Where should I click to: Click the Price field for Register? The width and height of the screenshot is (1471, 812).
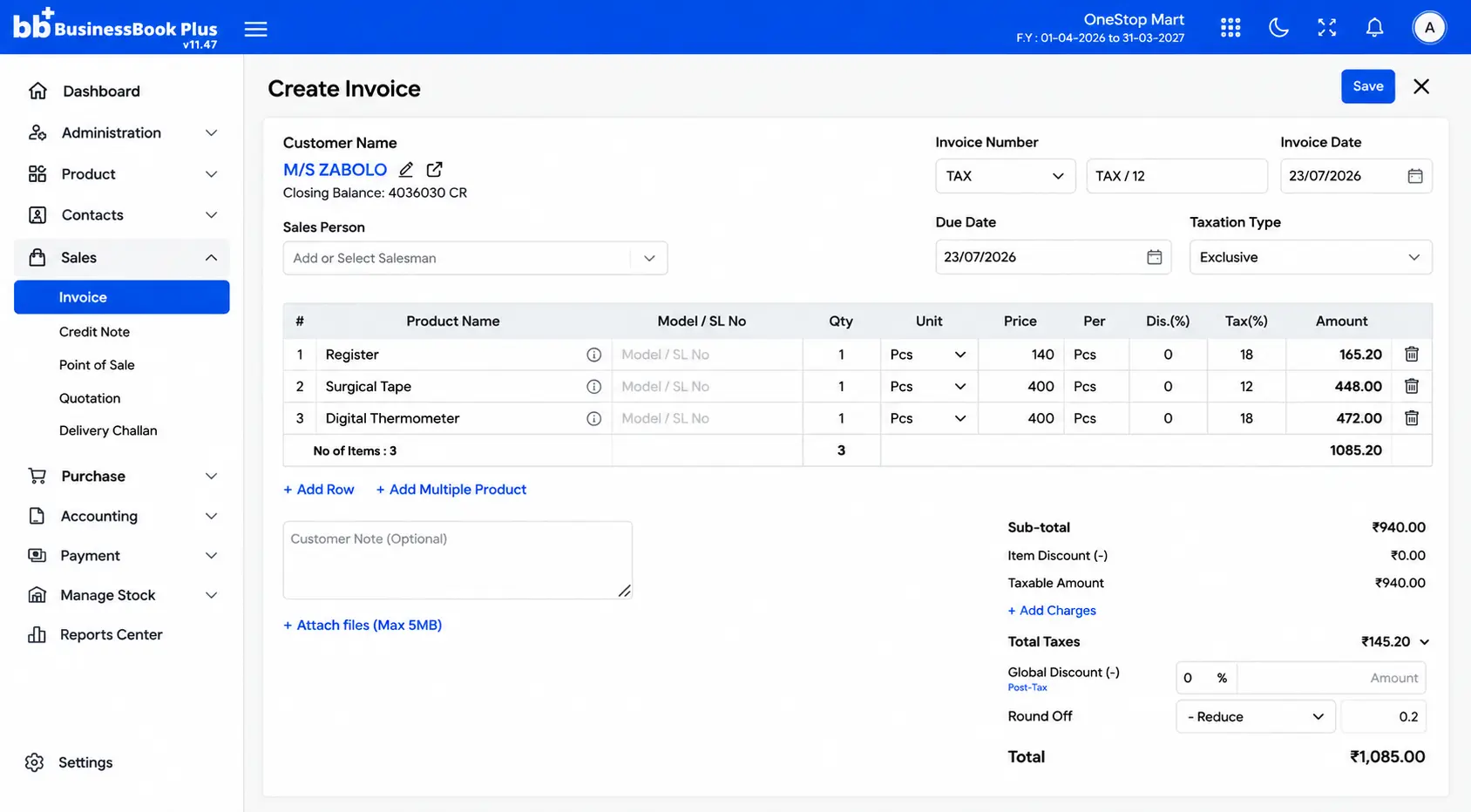[x=1020, y=355]
